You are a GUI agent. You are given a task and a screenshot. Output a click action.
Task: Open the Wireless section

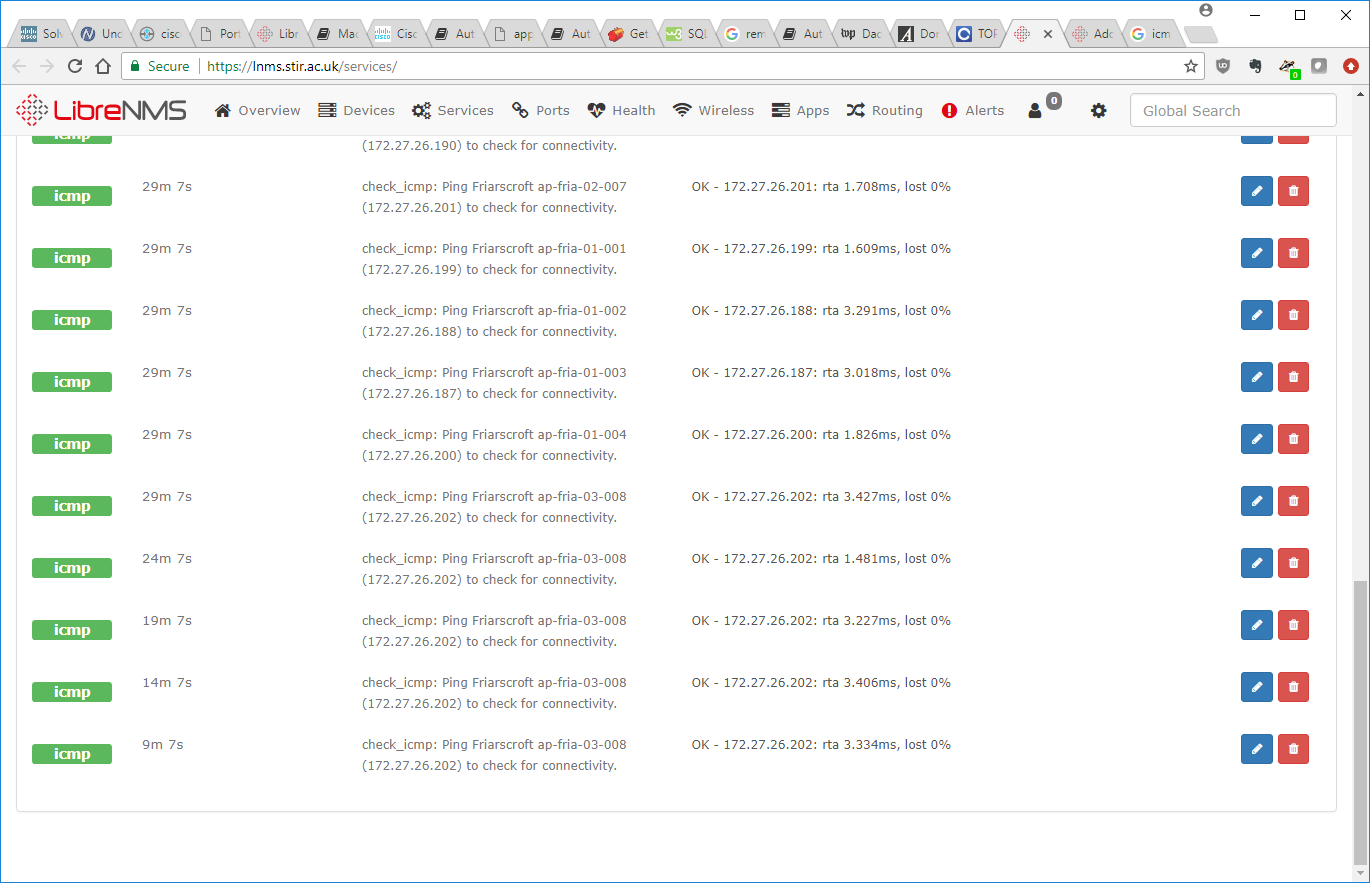point(713,110)
